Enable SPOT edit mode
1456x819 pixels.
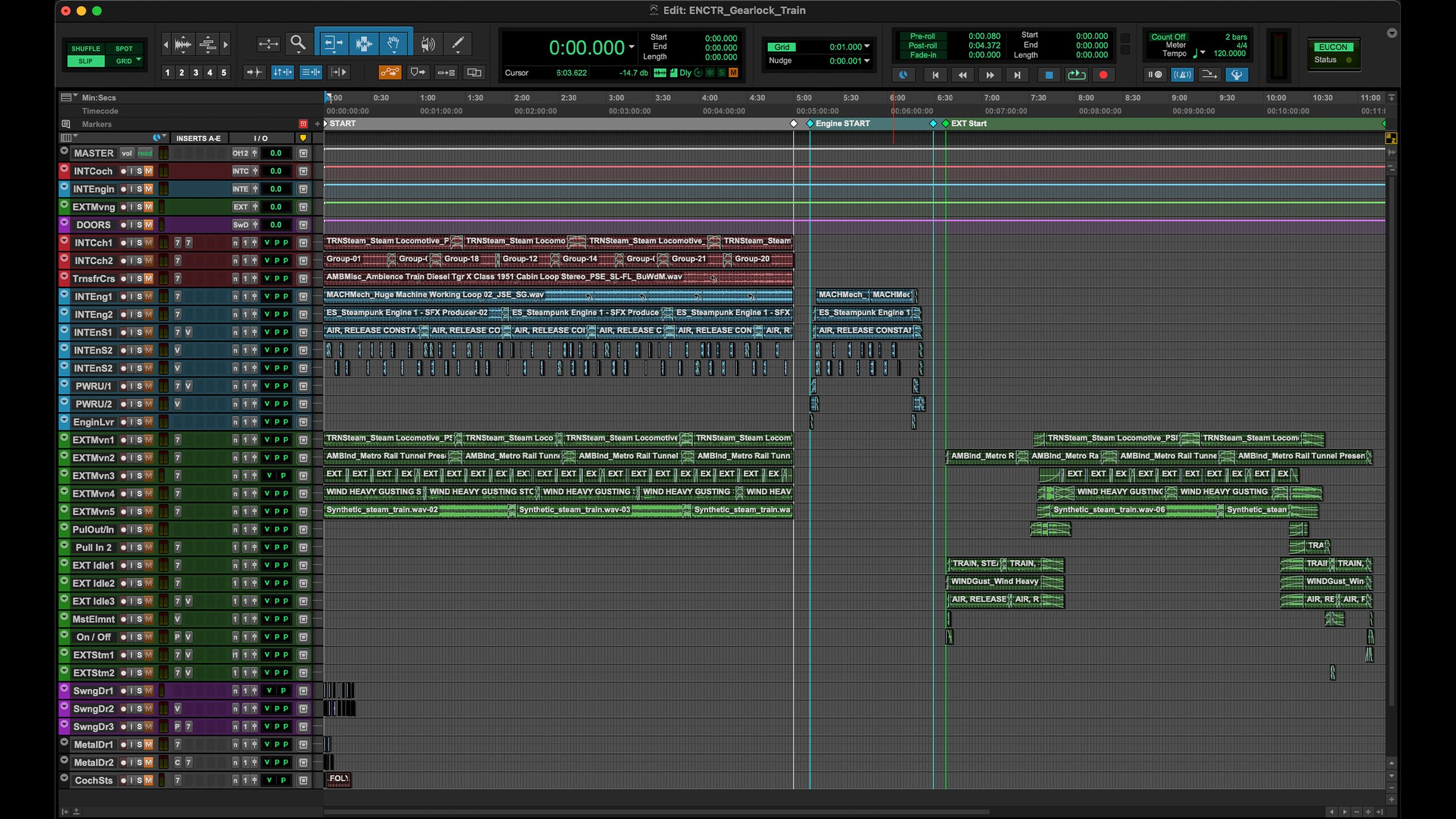coord(124,48)
